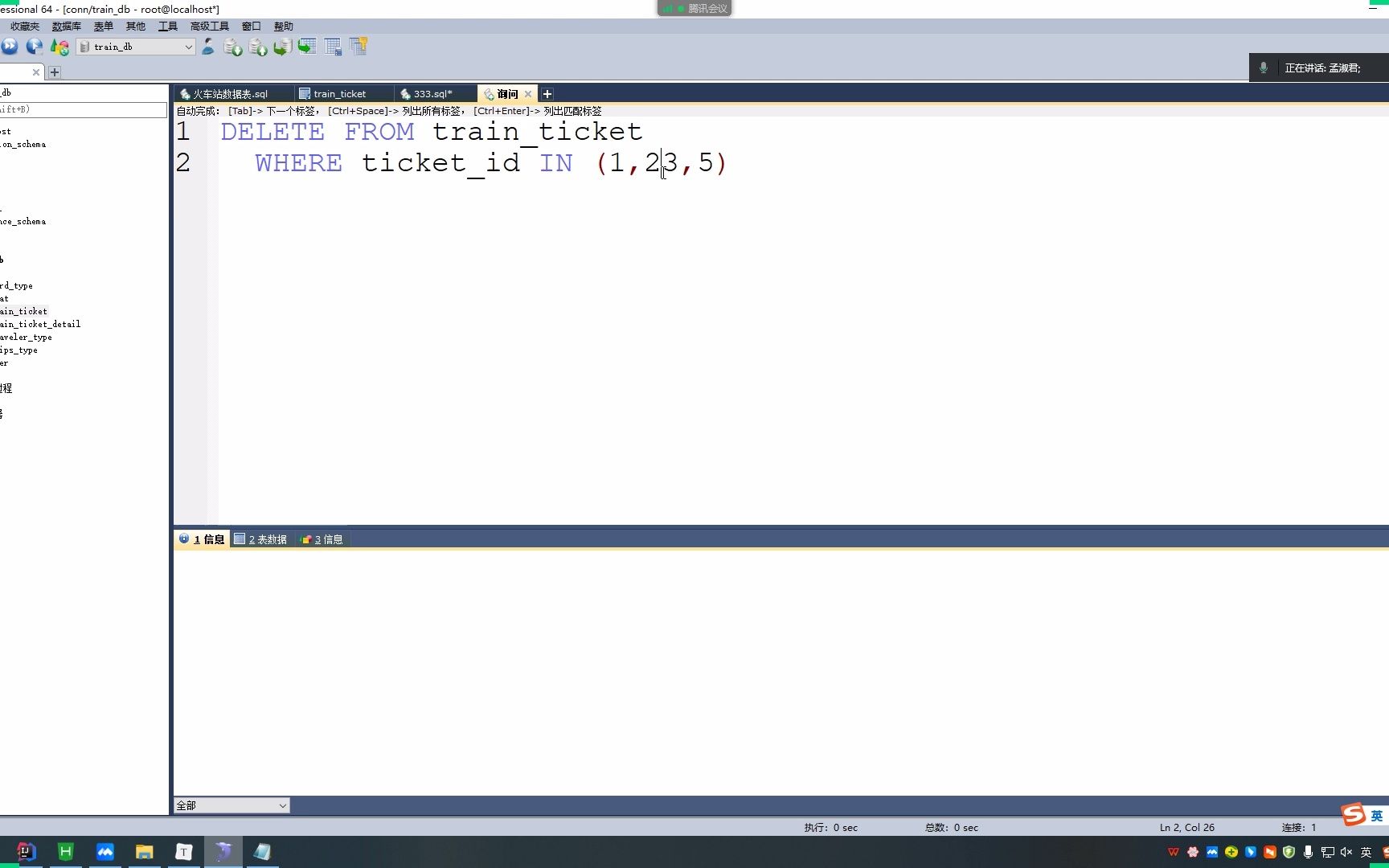Open the schema designer table icon
This screenshot has height=868, width=1389.
(x=333, y=47)
